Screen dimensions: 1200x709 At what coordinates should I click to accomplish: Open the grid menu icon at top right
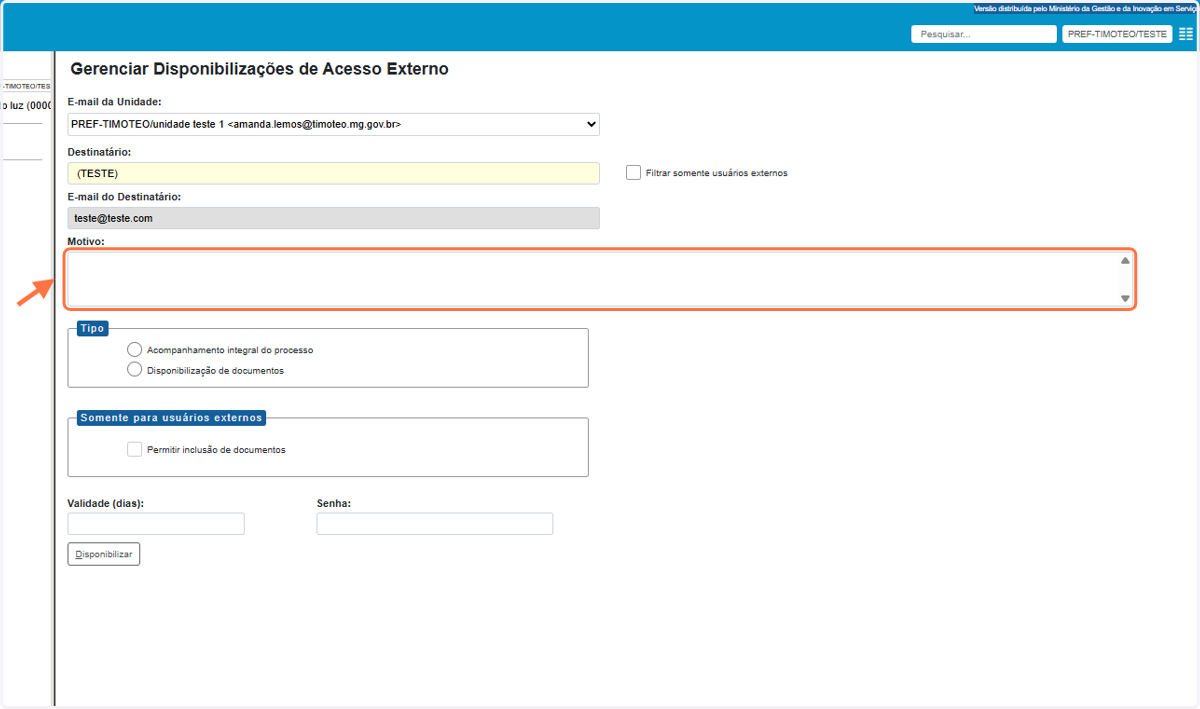[x=1186, y=34]
